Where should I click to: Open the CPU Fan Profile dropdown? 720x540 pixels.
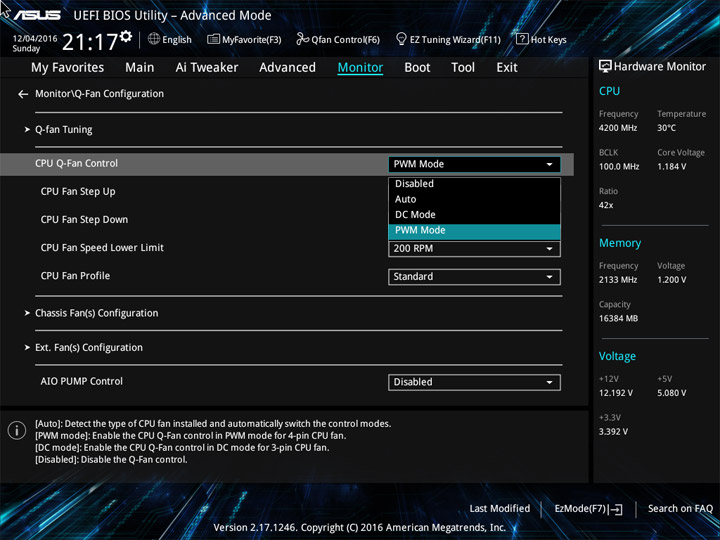coord(474,277)
